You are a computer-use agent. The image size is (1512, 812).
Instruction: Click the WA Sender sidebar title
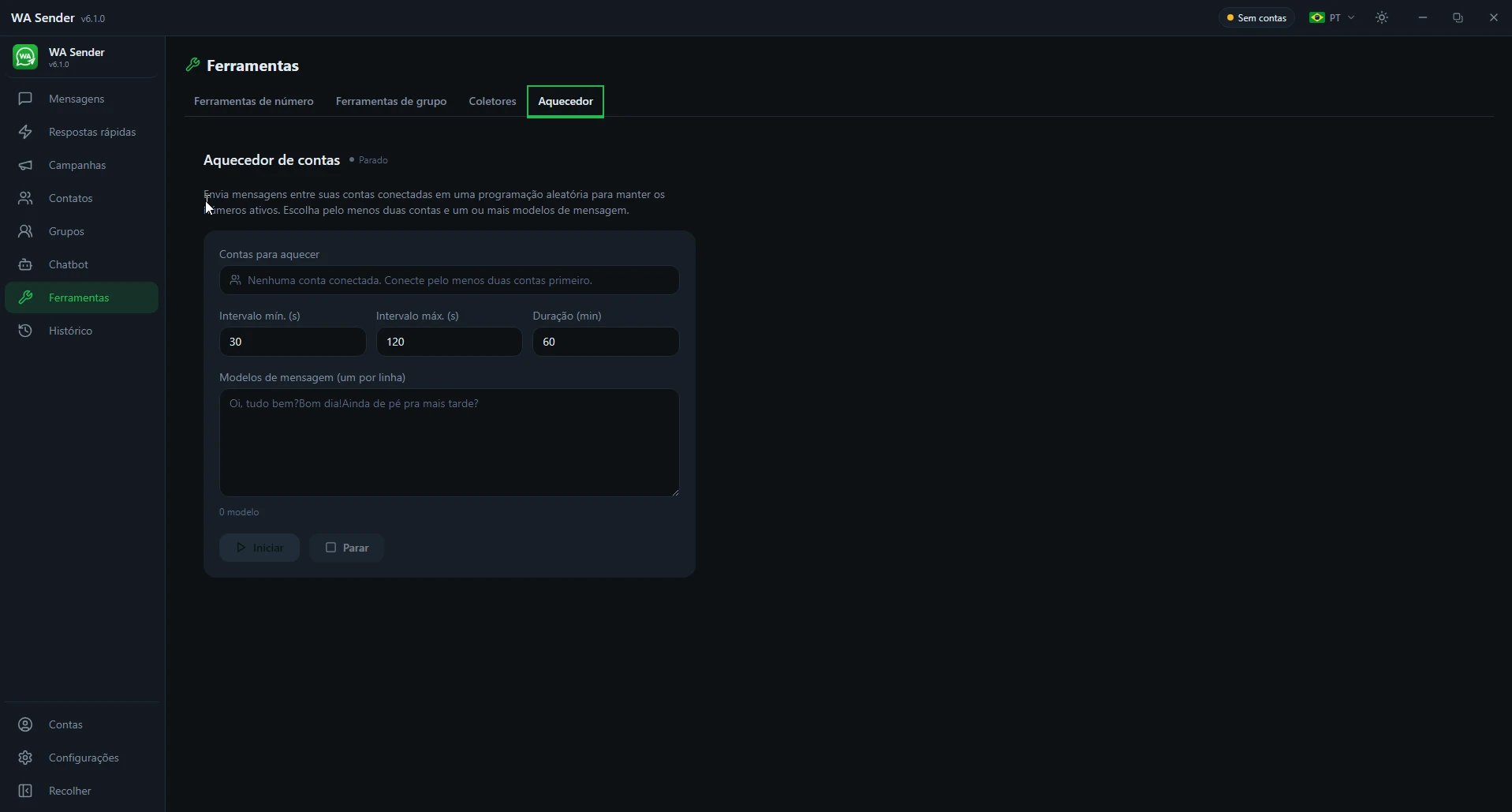[x=77, y=52]
